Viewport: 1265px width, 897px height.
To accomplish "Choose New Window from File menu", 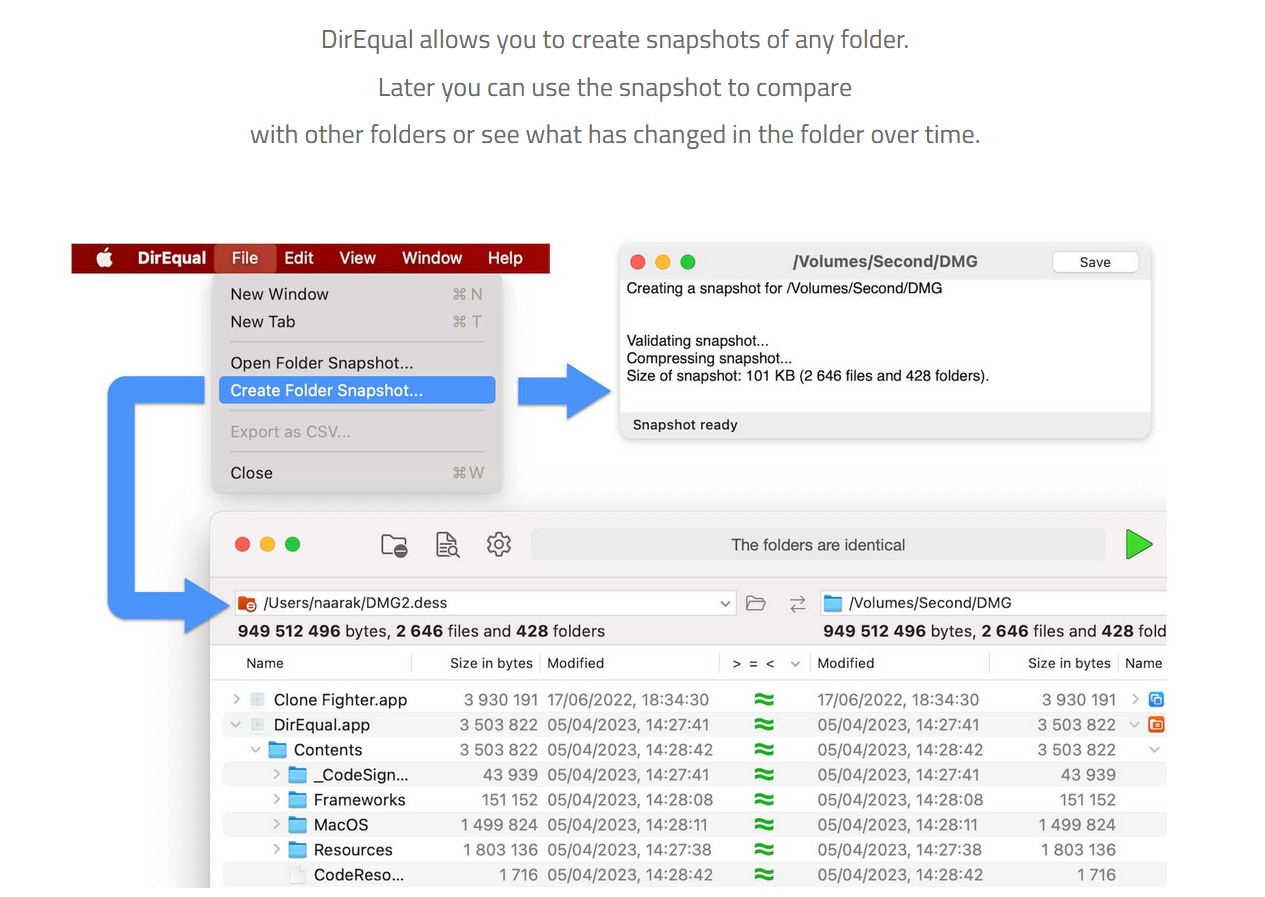I will (357, 294).
